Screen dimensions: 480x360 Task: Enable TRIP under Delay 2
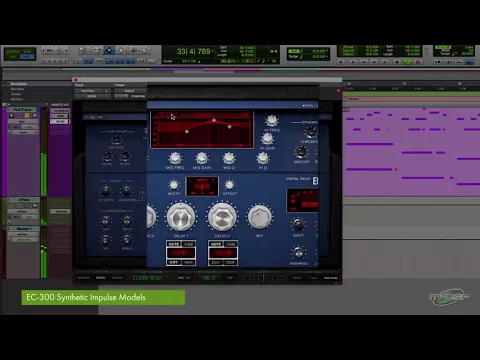tap(231, 263)
